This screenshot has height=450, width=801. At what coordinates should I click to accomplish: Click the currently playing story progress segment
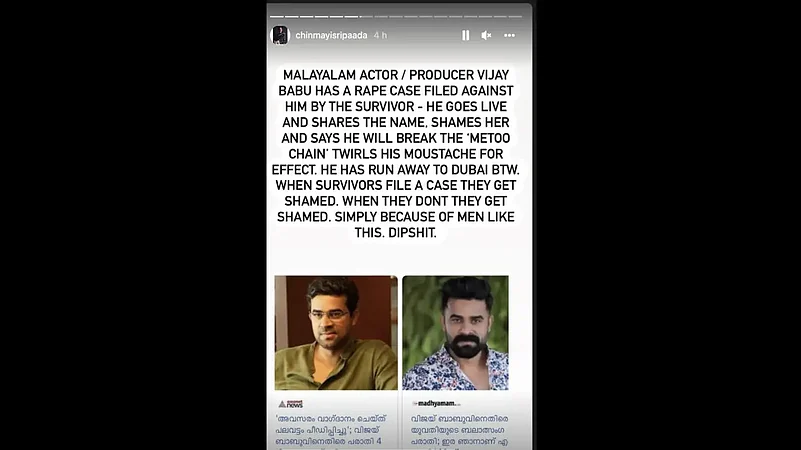(366, 16)
